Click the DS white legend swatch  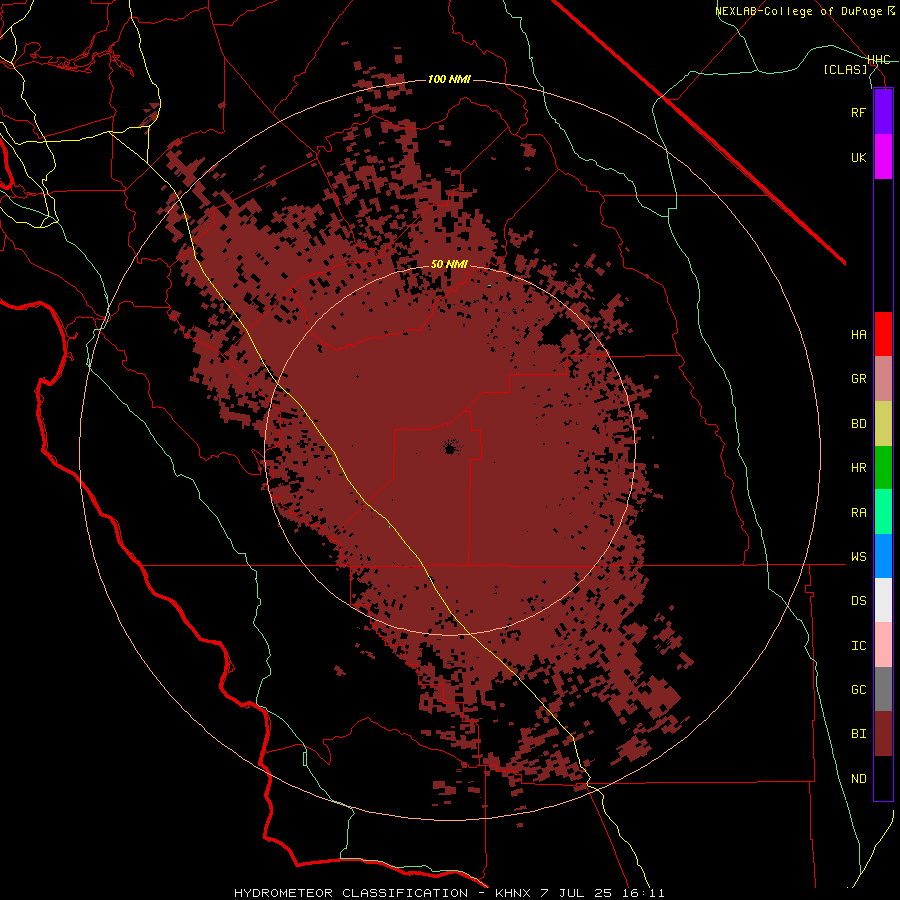click(883, 600)
